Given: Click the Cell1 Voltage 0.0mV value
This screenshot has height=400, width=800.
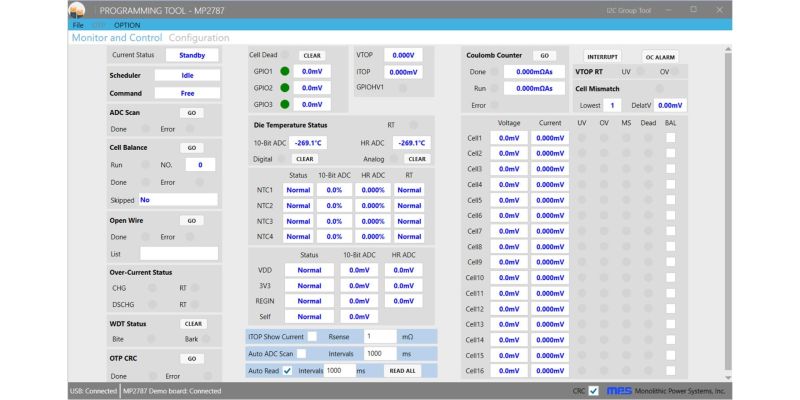Looking at the screenshot, I should point(509,138).
